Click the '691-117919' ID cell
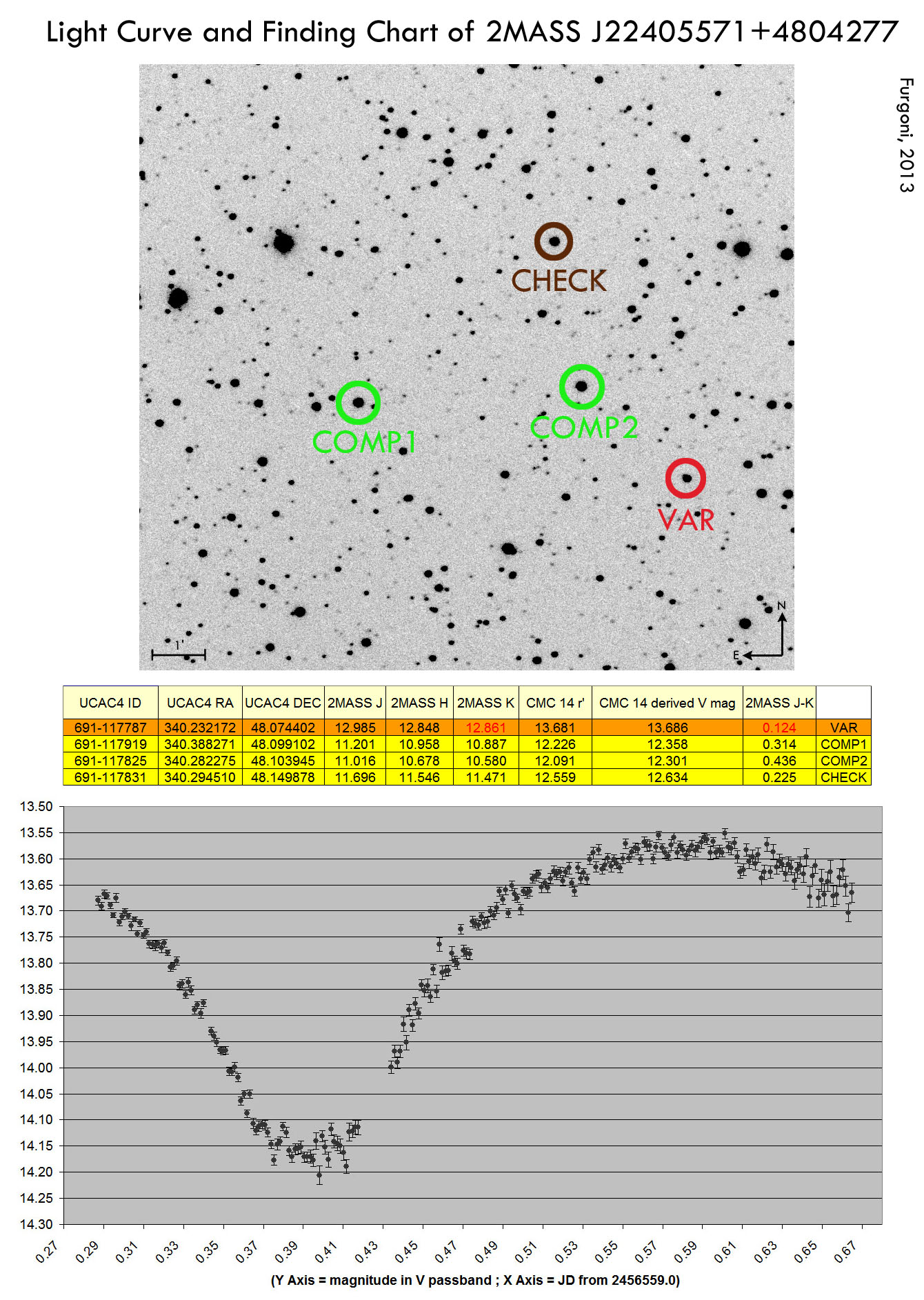Screen dimensions: 924x1300 pos(110,744)
